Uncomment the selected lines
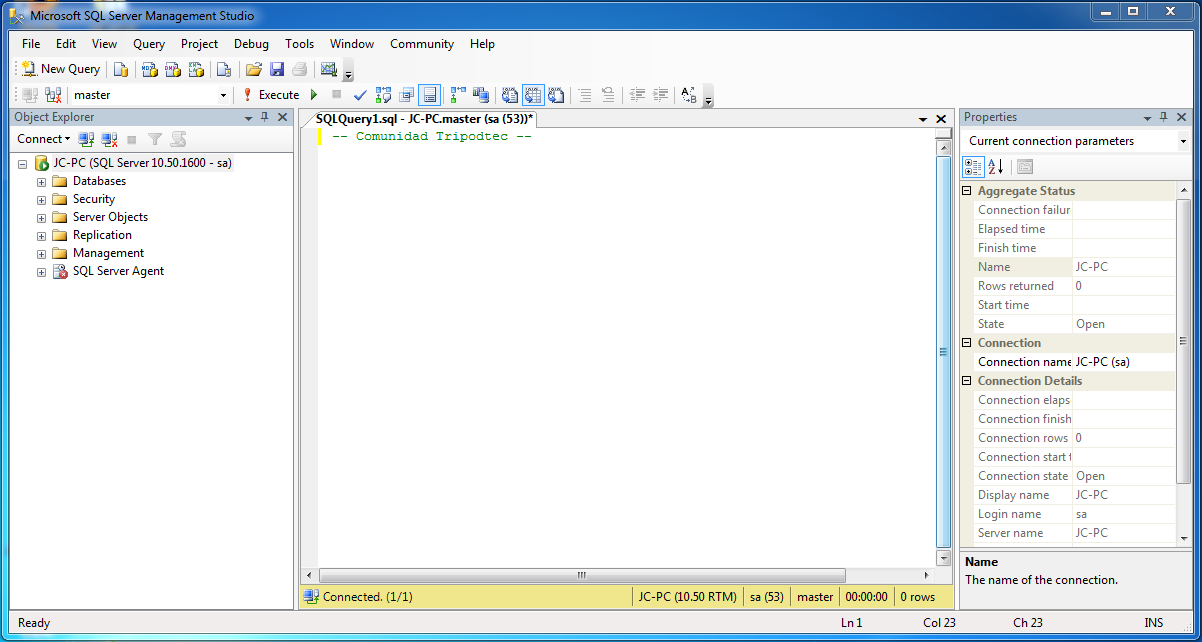1202x642 pixels. coord(607,95)
